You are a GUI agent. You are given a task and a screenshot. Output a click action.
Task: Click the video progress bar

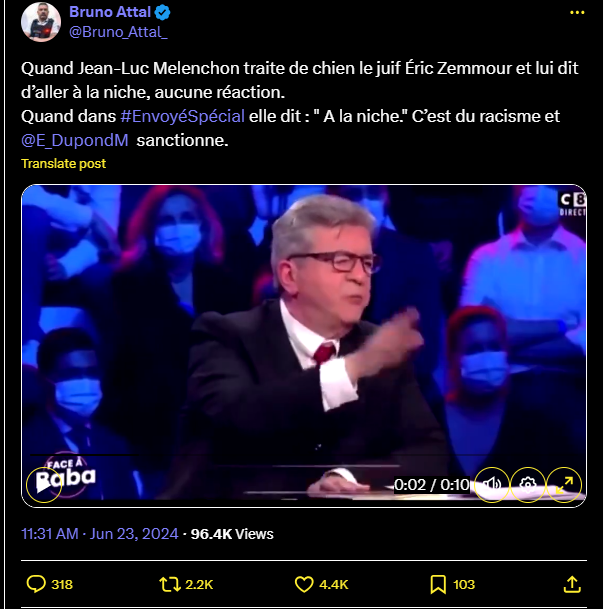(x=304, y=455)
